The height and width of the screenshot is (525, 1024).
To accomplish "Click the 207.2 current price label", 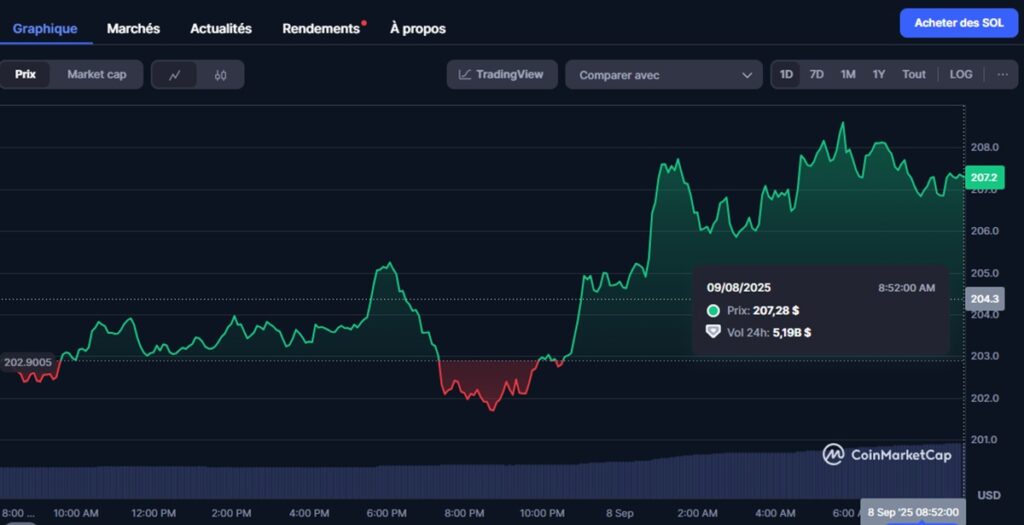I will pos(984,178).
